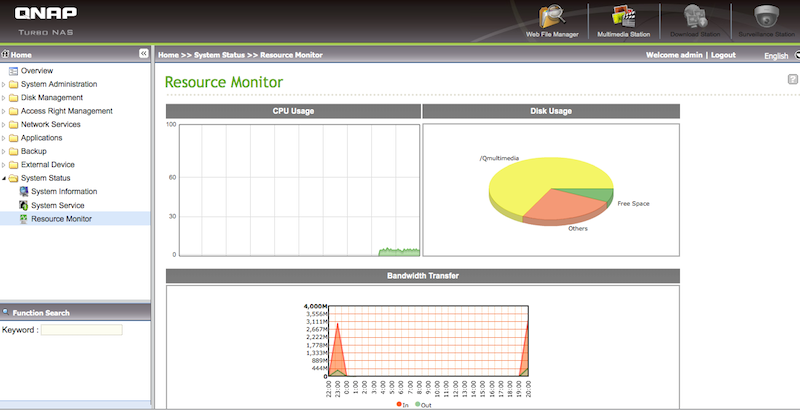800x410 pixels.
Task: Open Network Services in the sidebar
Action: pyautogui.click(x=51, y=124)
